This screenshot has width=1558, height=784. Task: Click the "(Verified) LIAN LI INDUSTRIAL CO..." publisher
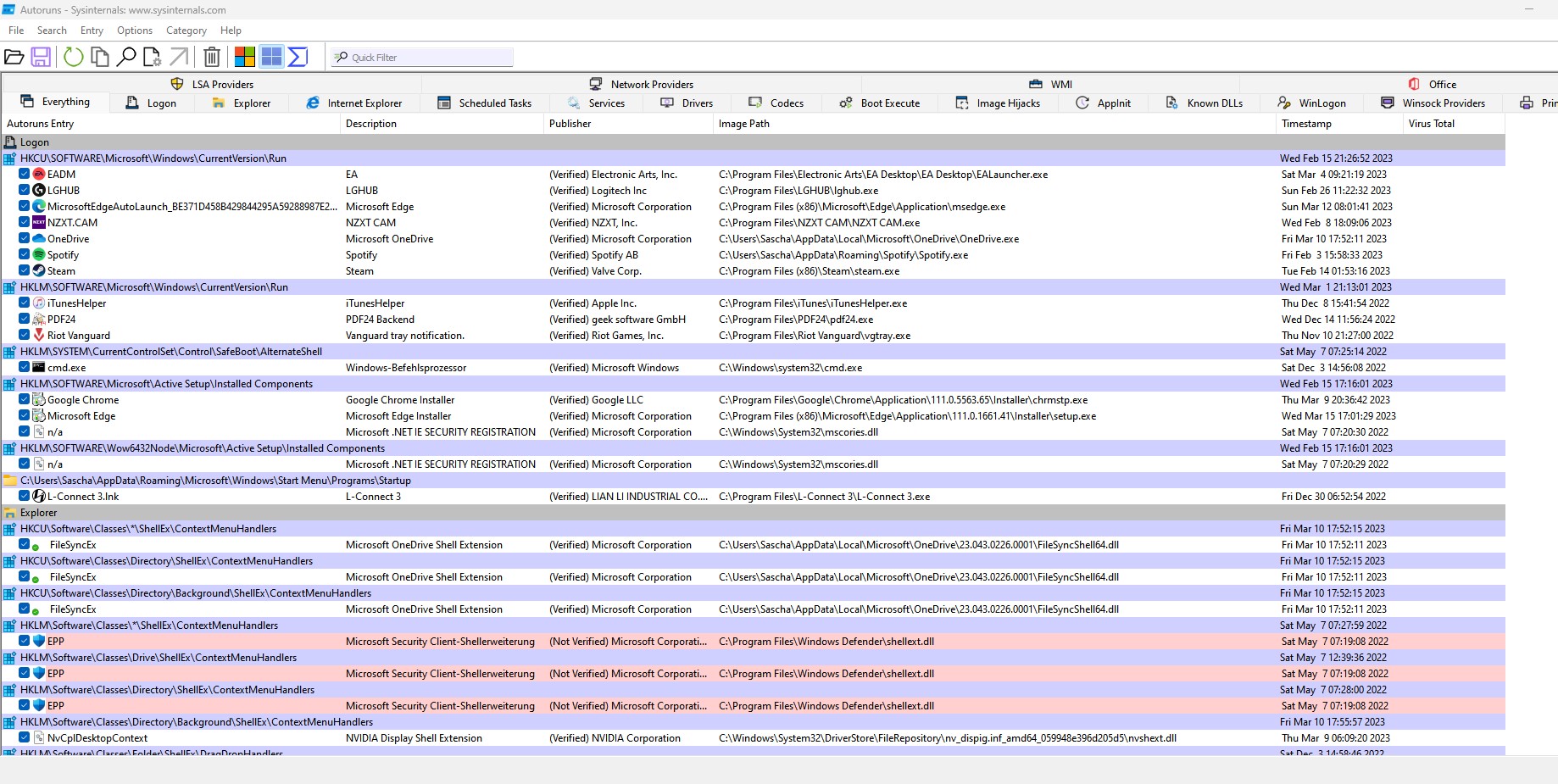point(628,497)
